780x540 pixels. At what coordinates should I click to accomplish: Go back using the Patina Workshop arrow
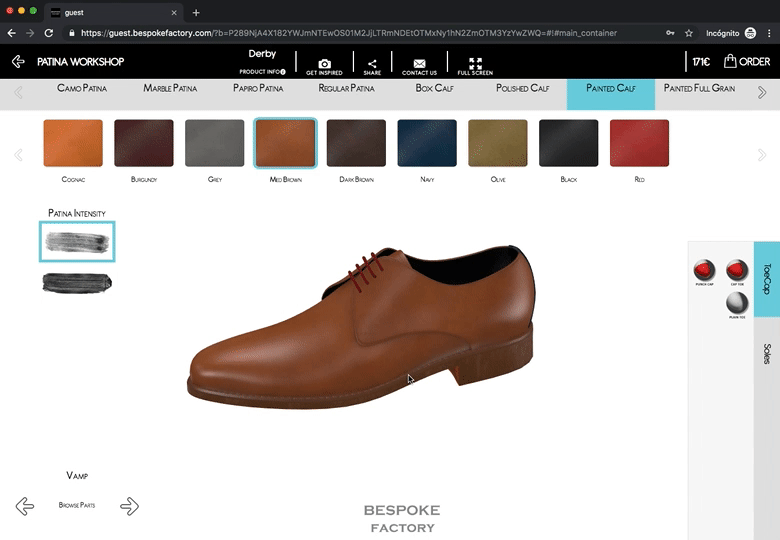[x=18, y=62]
